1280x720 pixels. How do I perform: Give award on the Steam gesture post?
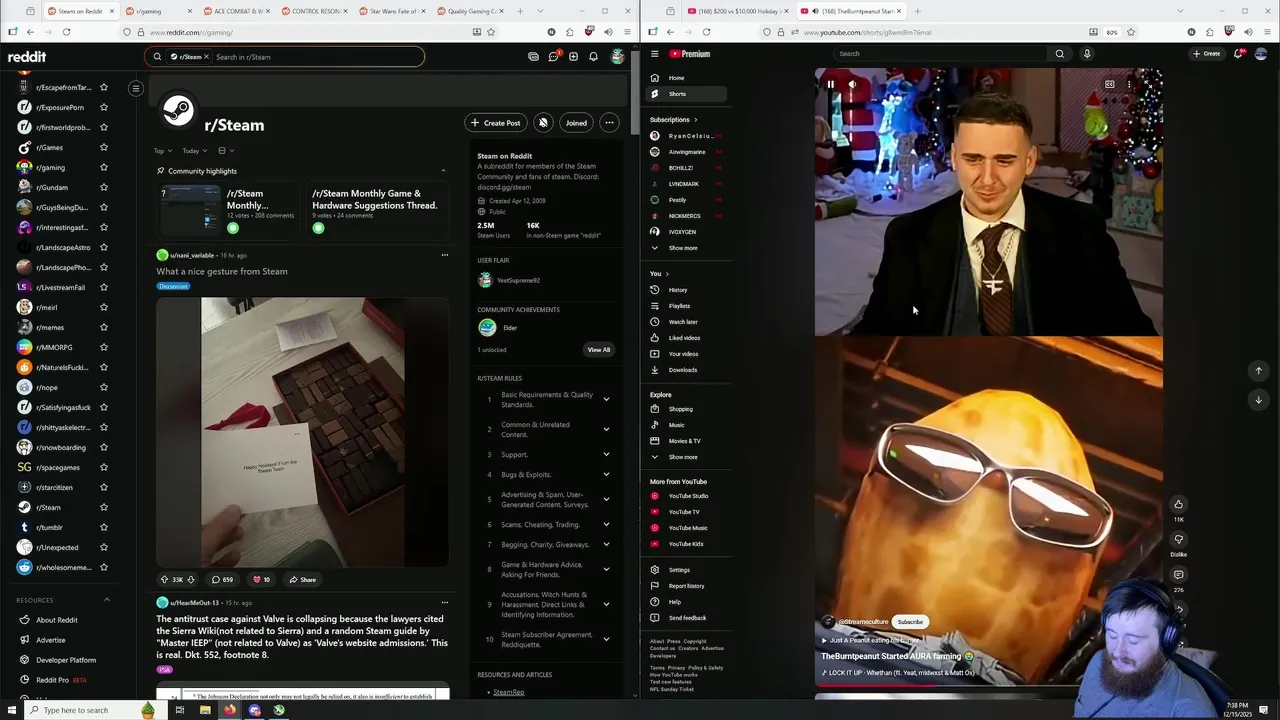[261, 580]
